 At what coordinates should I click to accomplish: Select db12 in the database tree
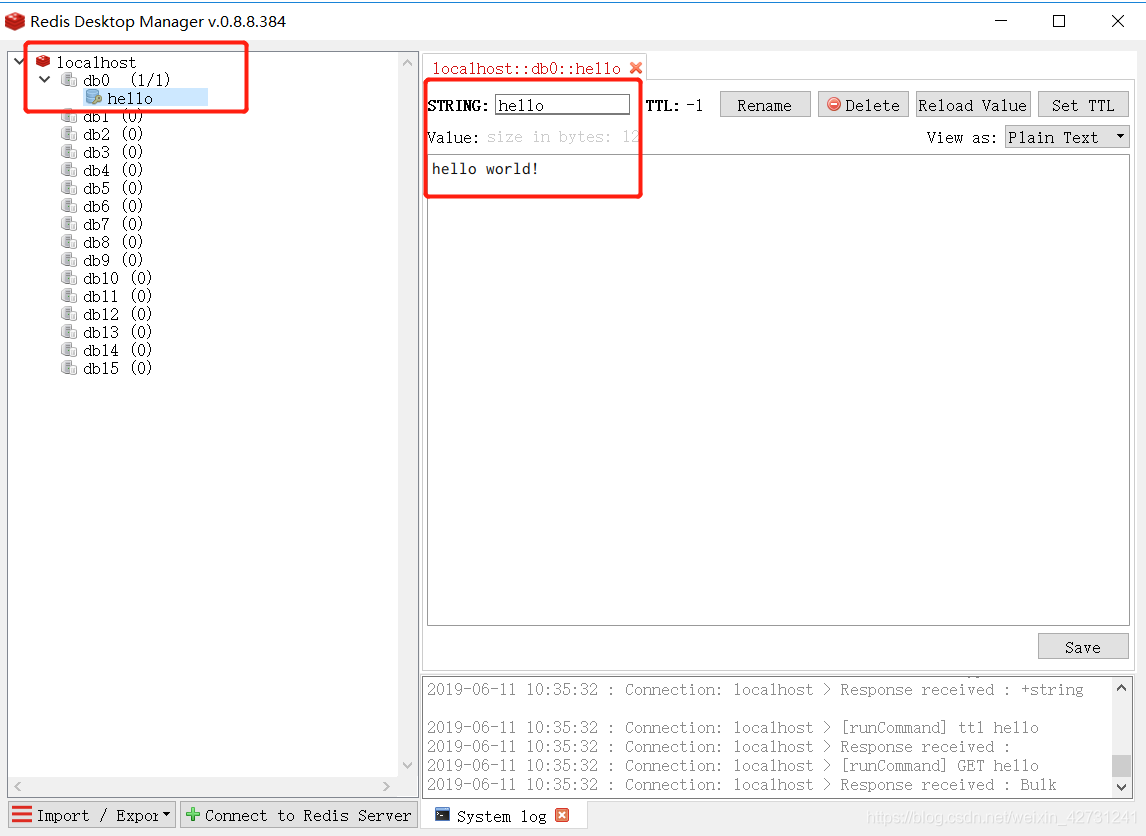point(108,314)
